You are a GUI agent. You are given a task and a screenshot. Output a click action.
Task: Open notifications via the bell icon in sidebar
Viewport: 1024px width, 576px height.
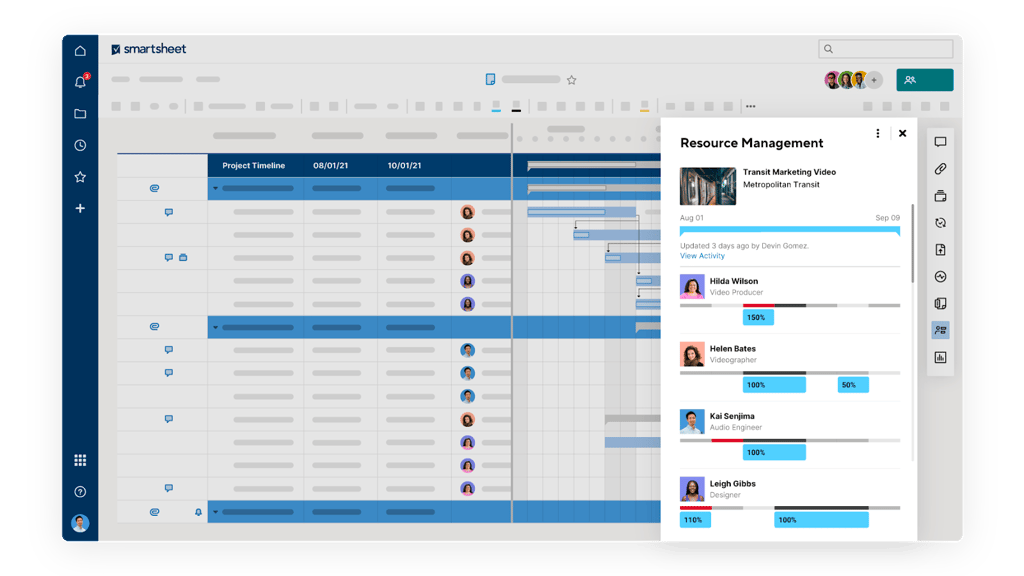point(79,81)
